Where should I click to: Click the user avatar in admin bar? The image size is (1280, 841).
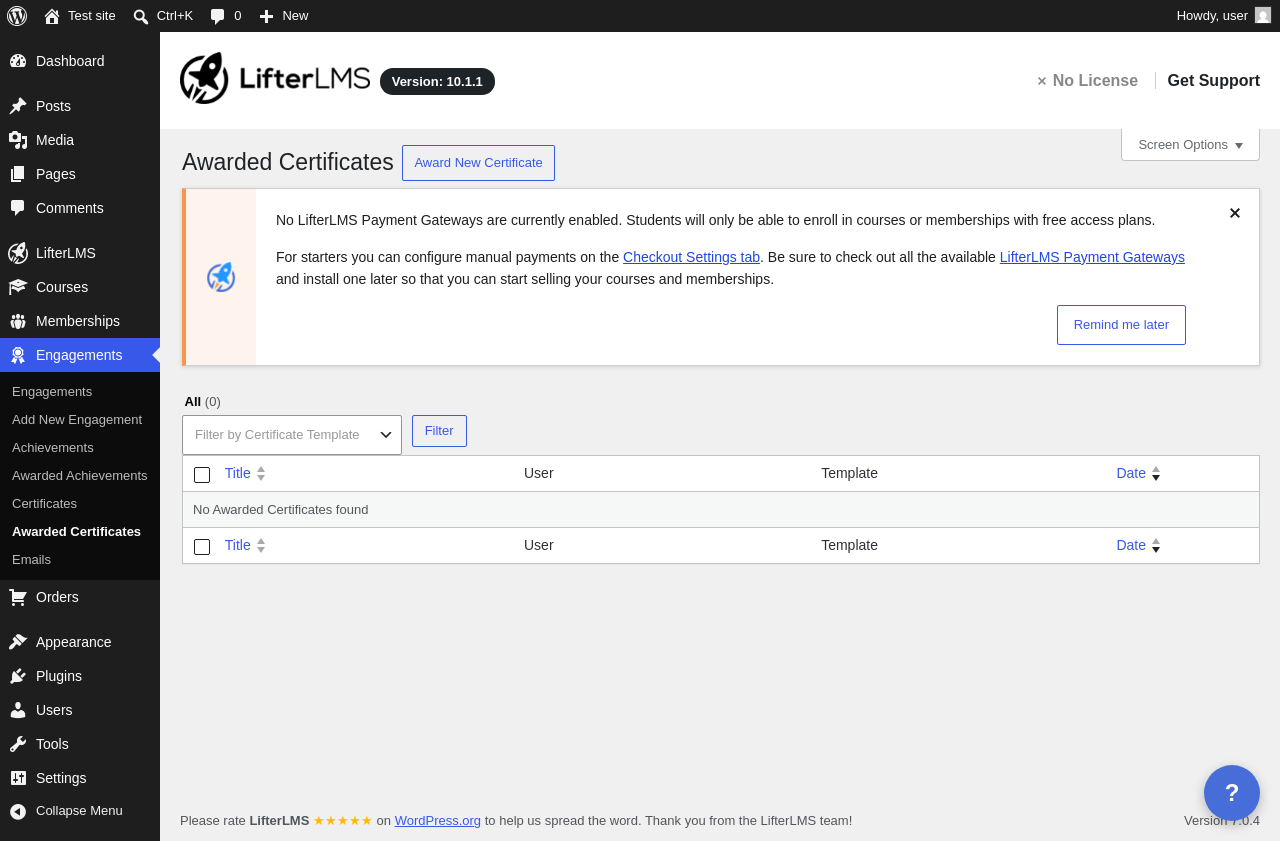click(1263, 15)
